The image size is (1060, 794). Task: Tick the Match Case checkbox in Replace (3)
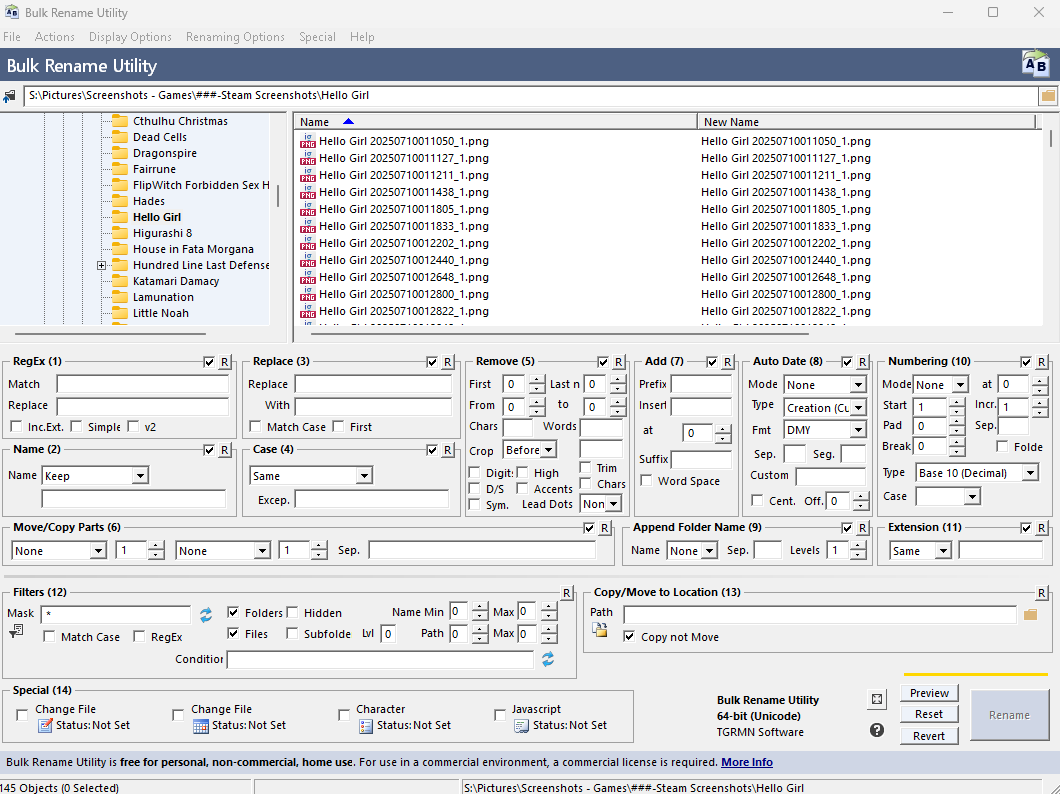[256, 427]
